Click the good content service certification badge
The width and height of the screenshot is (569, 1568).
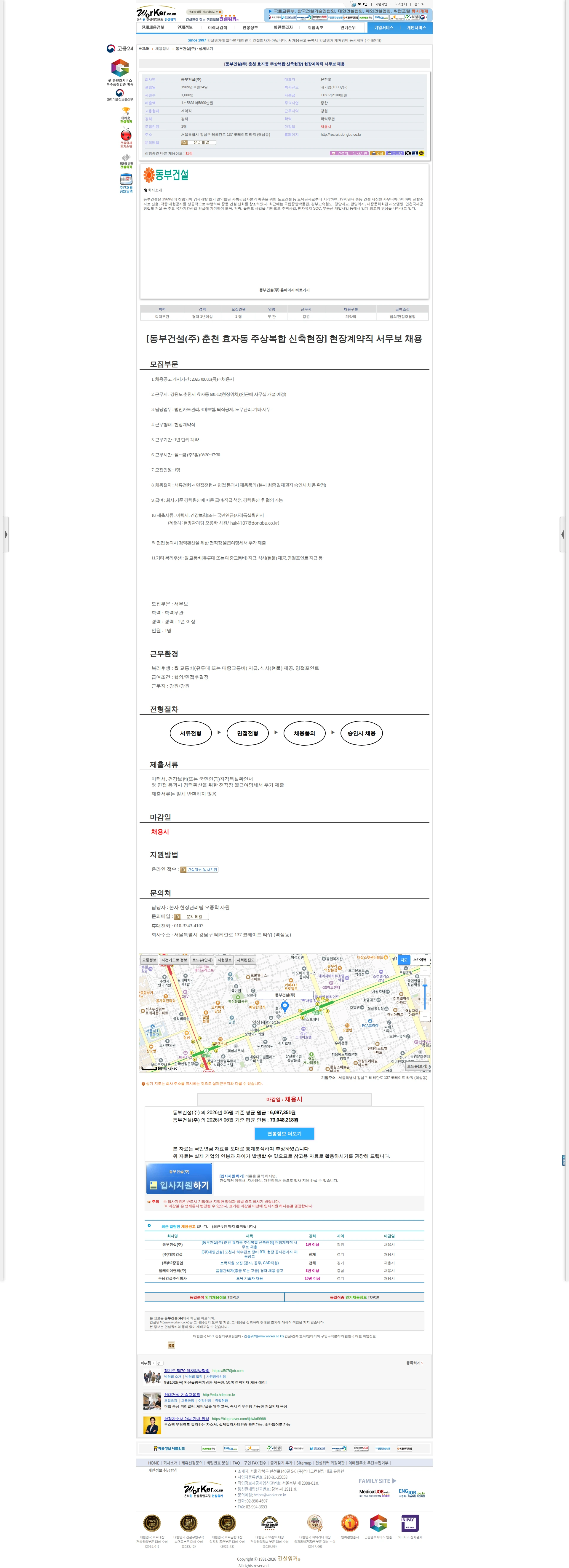pyautogui.click(x=120, y=72)
